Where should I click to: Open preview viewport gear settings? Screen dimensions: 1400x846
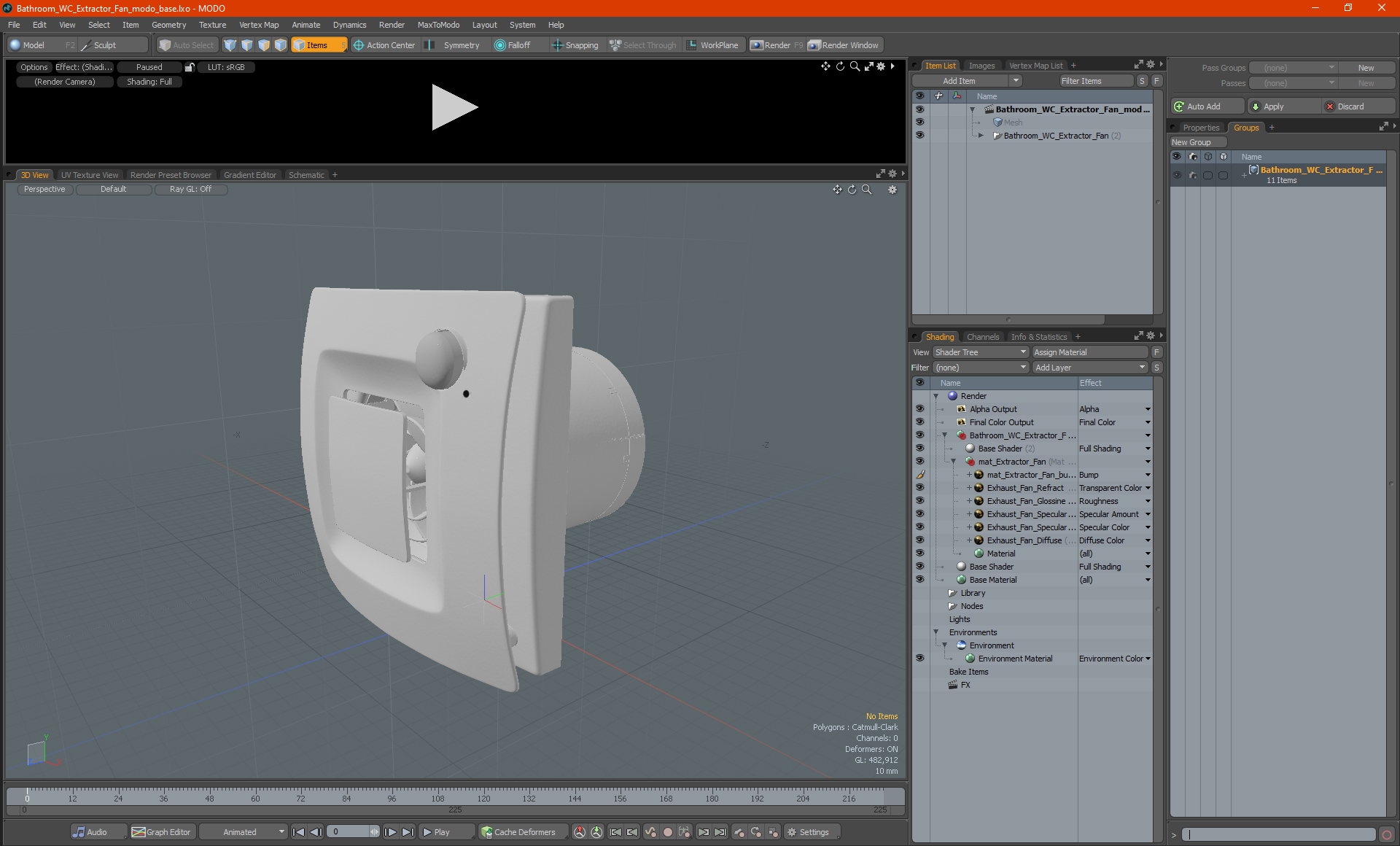pyautogui.click(x=881, y=66)
